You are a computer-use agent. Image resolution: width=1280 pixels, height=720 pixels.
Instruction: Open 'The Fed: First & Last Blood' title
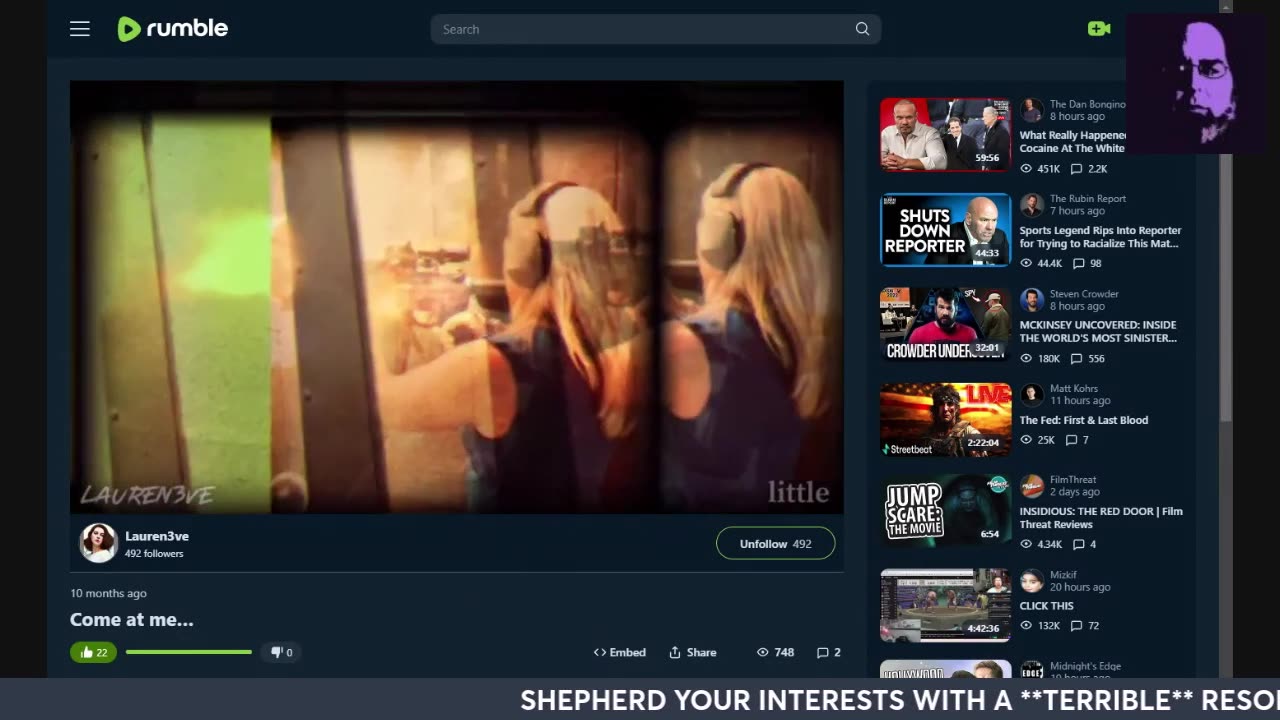1084,420
